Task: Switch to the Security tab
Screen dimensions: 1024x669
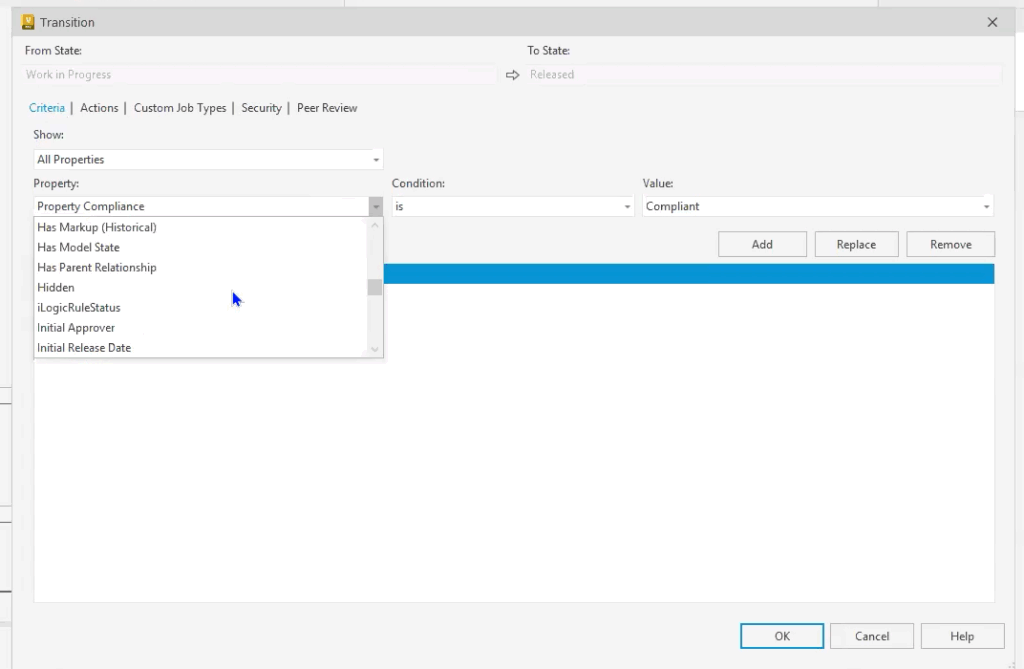Action: [x=261, y=108]
